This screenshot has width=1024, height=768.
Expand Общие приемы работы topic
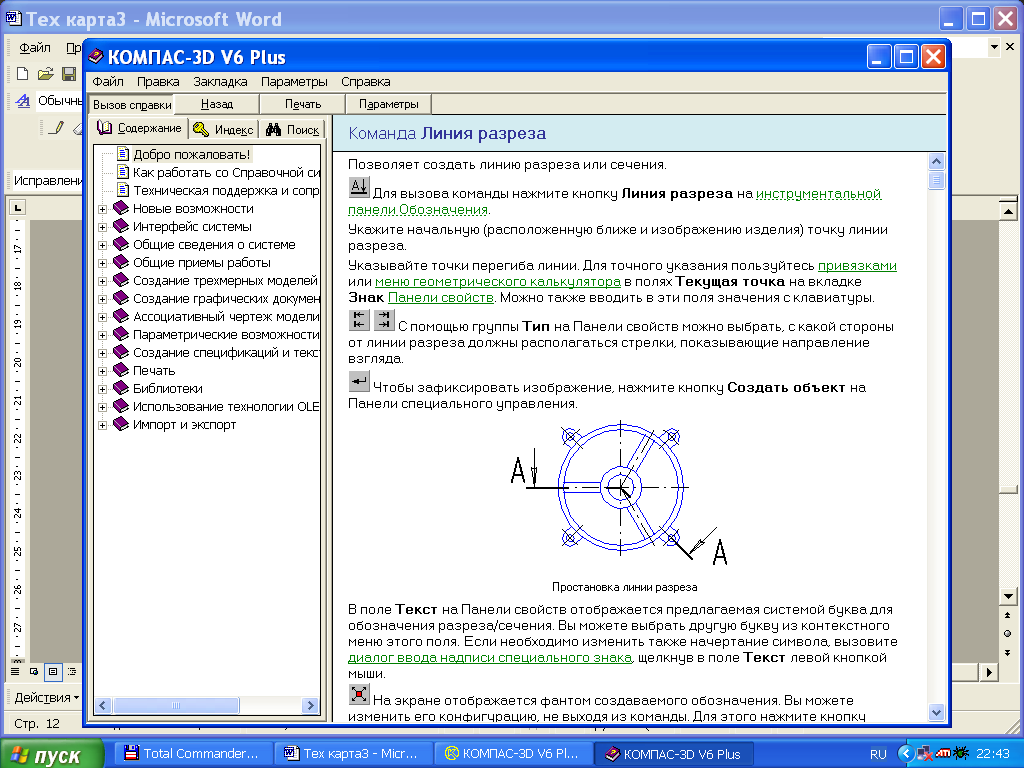[x=103, y=263]
